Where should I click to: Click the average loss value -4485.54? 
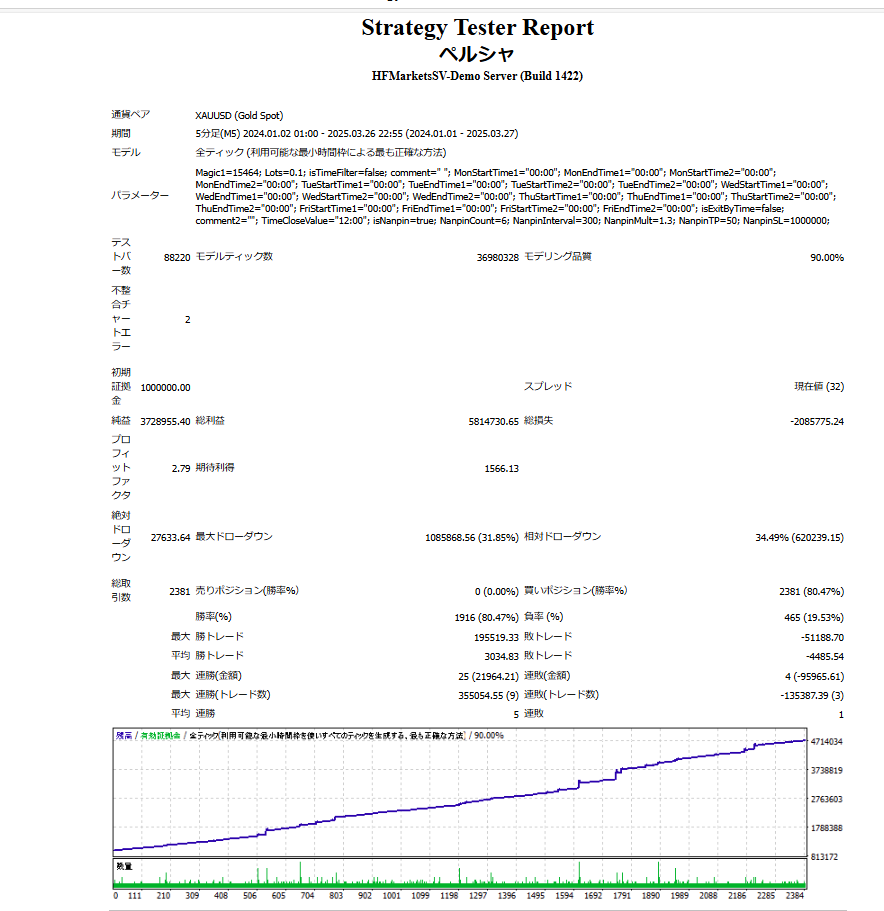click(x=825, y=657)
